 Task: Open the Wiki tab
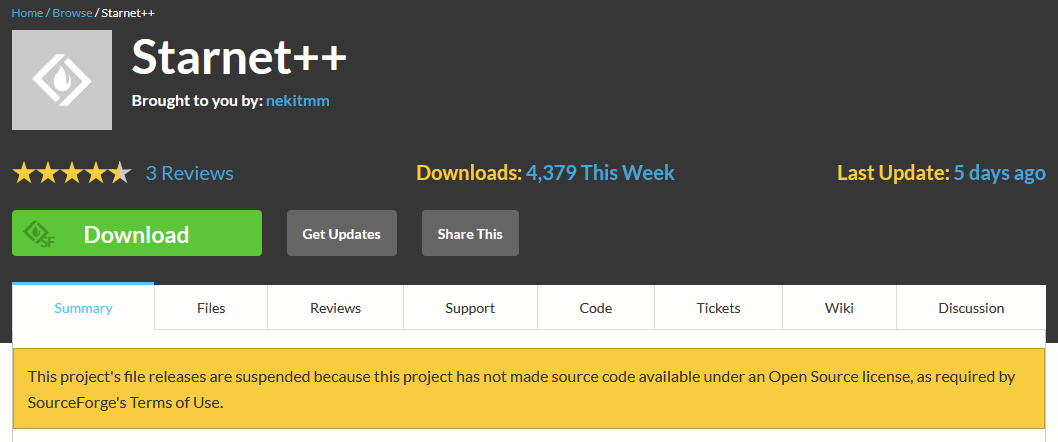(x=839, y=308)
